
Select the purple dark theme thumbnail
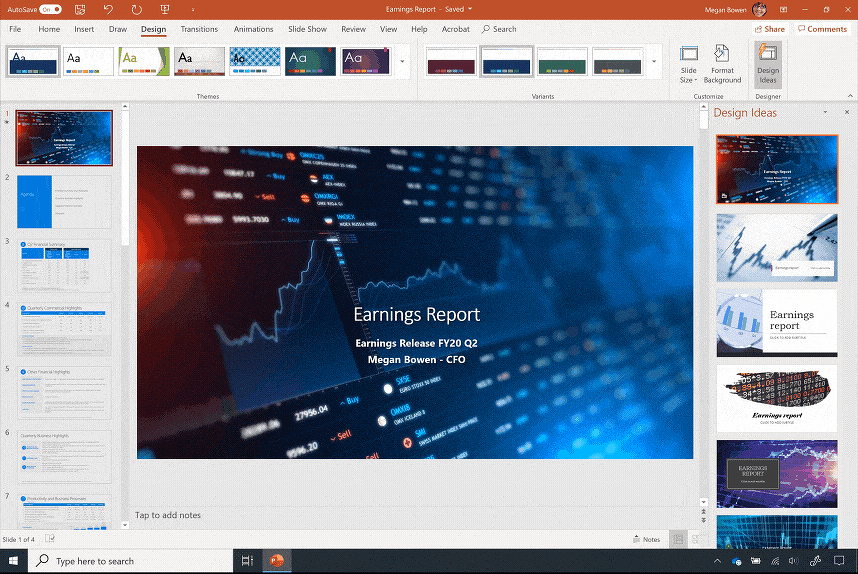point(366,61)
